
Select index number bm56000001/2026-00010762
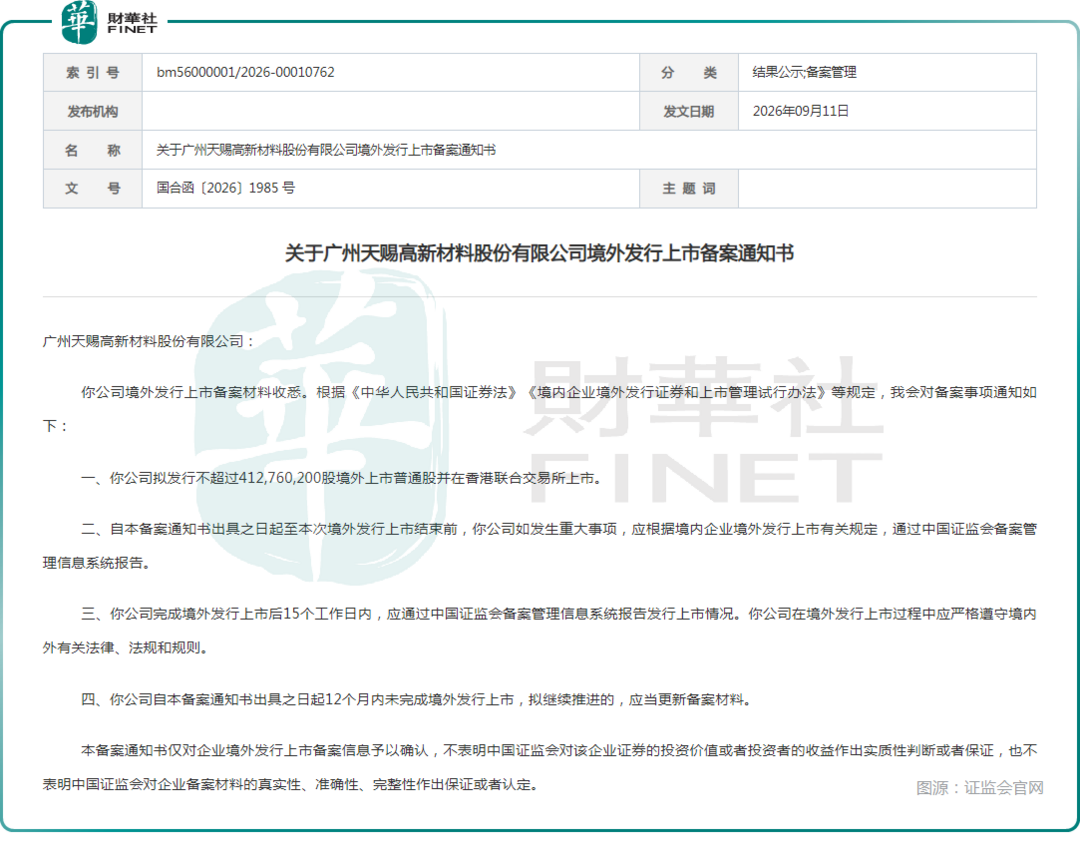coord(245,72)
